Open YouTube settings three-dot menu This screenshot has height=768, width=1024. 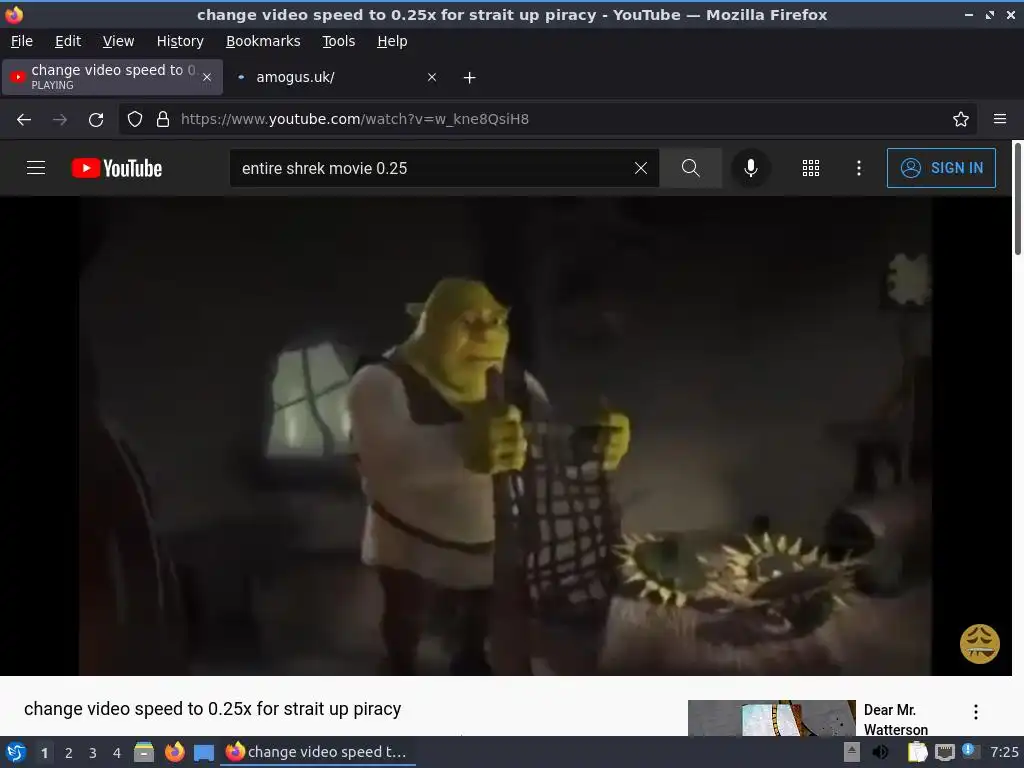(x=859, y=168)
